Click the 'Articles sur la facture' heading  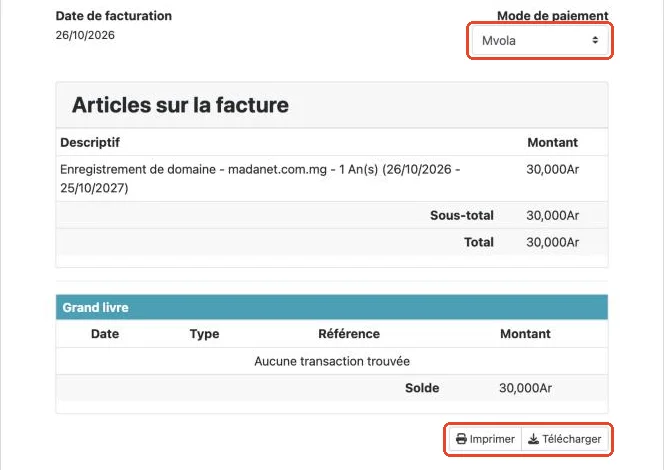point(180,105)
